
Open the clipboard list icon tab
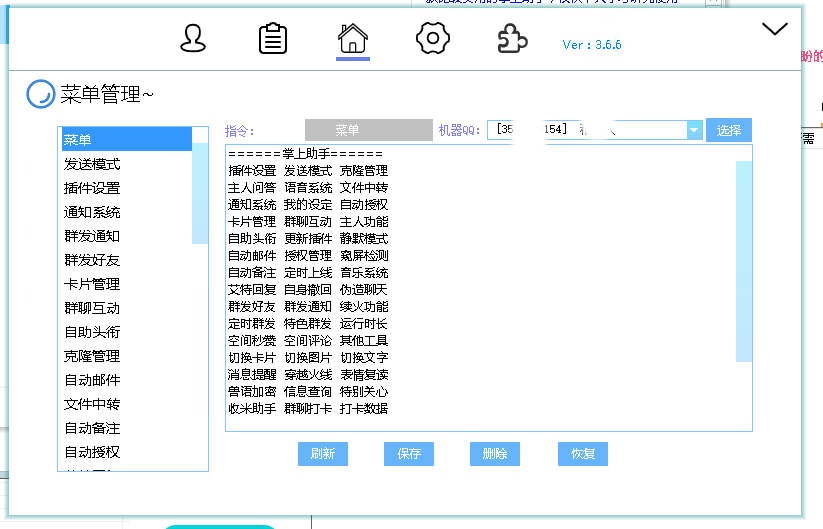273,38
